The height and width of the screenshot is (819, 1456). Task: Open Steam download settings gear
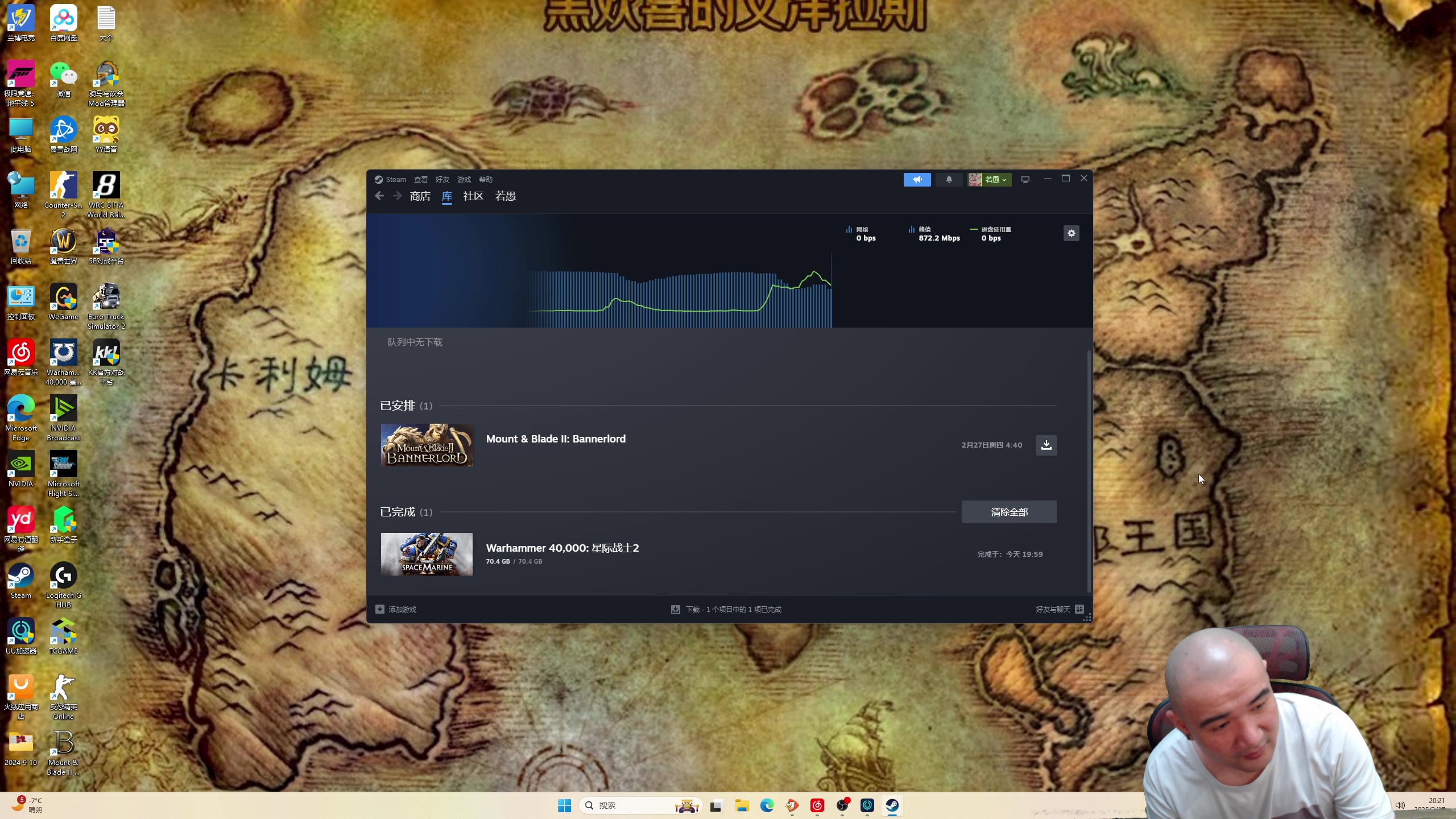(x=1072, y=233)
